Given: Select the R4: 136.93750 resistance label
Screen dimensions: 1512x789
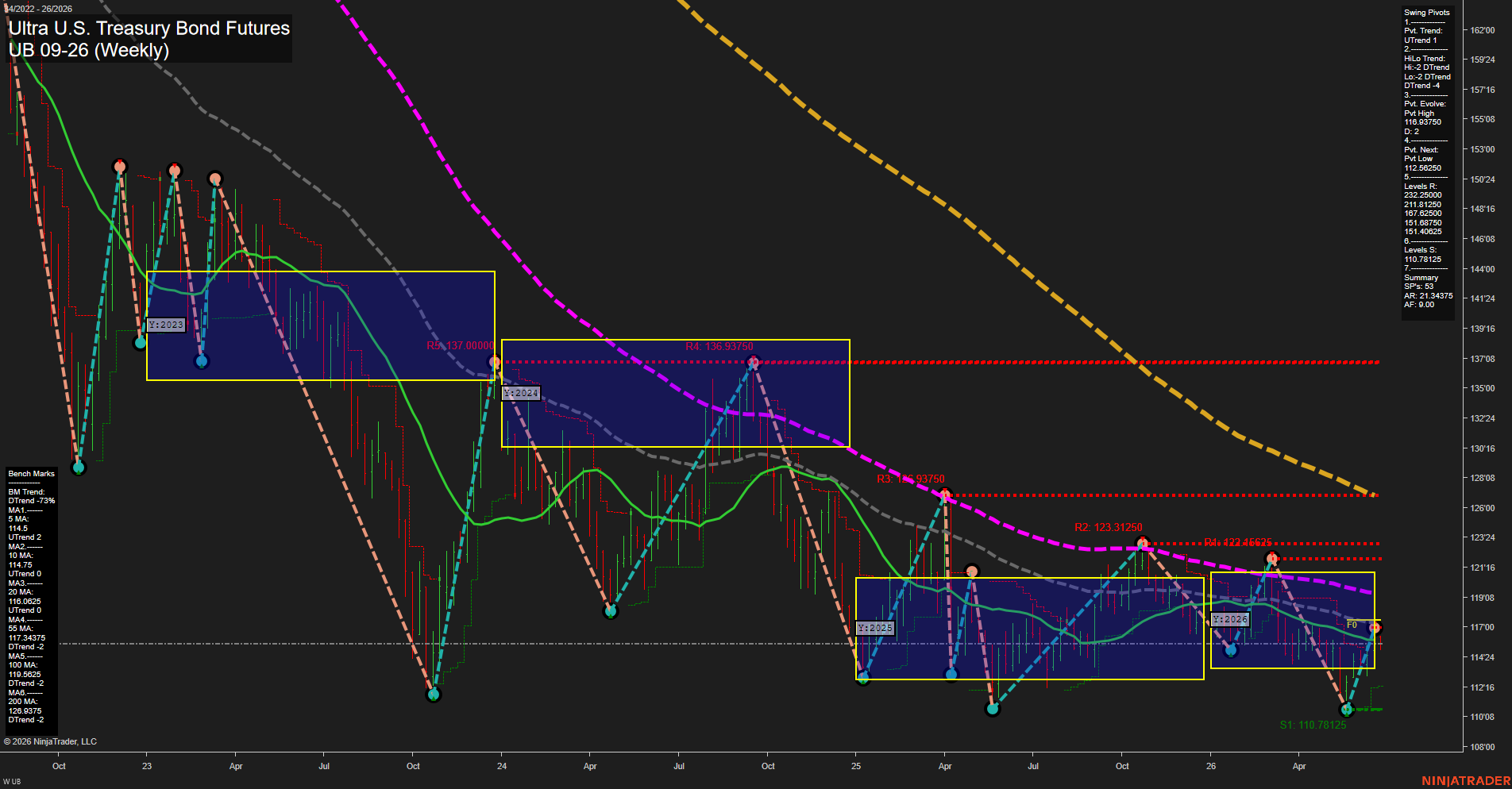Looking at the screenshot, I should point(719,347).
